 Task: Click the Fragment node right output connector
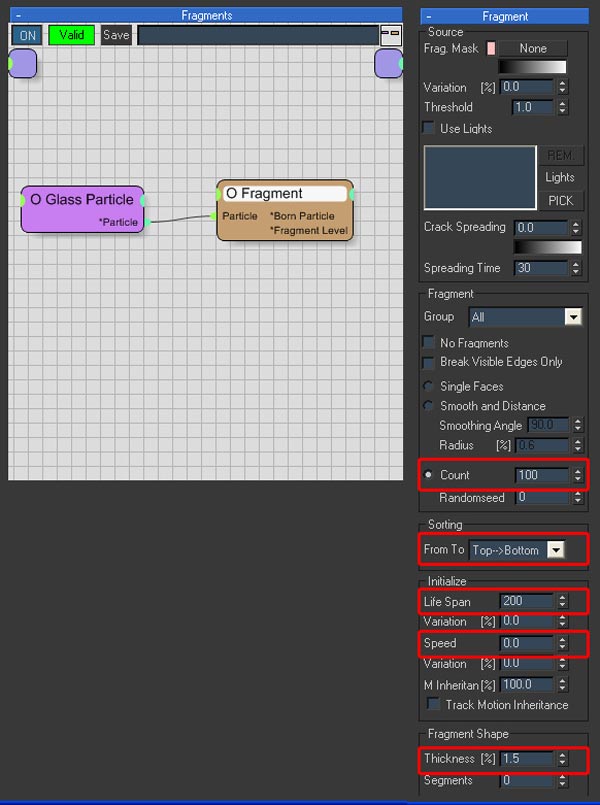click(352, 195)
